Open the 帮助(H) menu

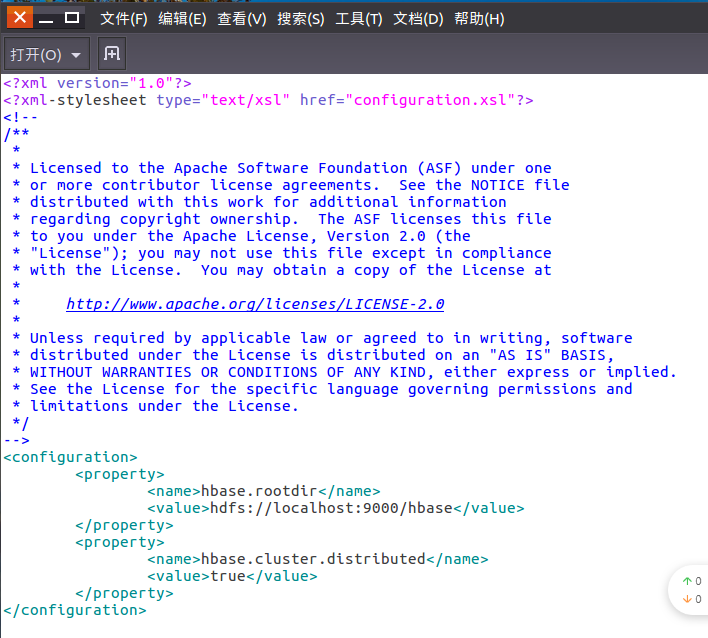pos(479,19)
